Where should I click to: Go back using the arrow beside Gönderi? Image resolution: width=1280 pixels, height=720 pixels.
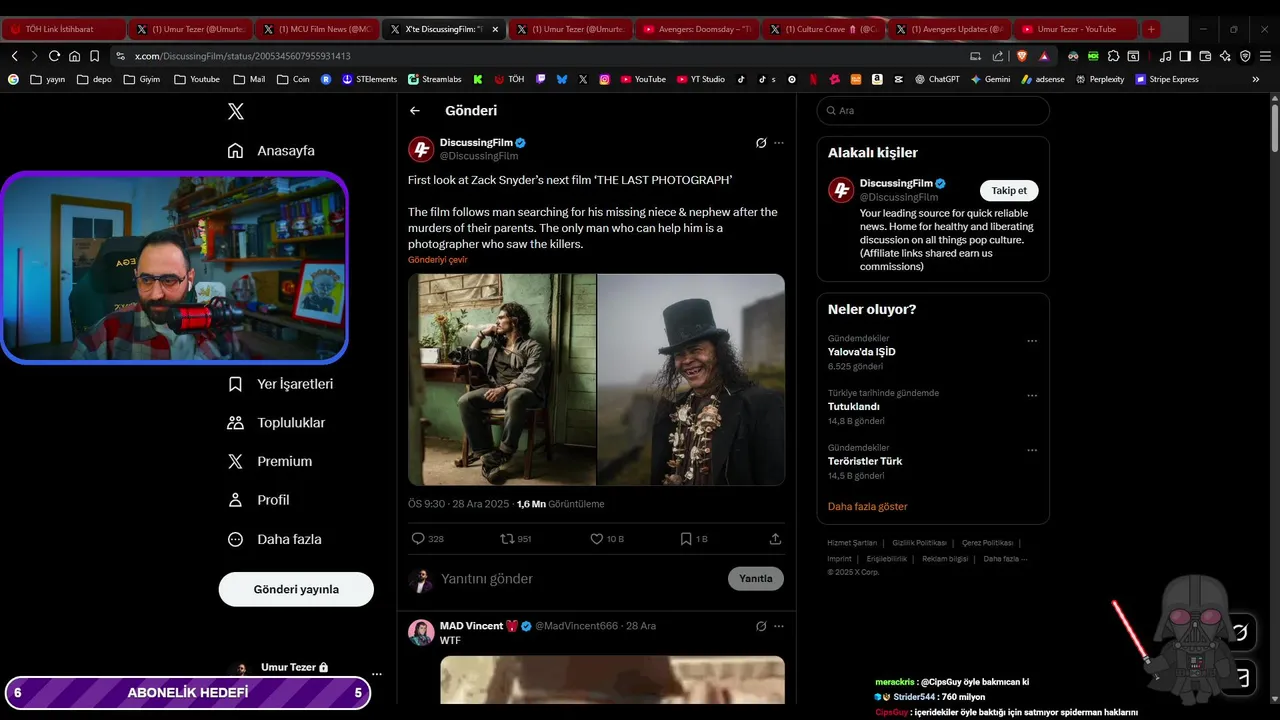pyautogui.click(x=415, y=111)
